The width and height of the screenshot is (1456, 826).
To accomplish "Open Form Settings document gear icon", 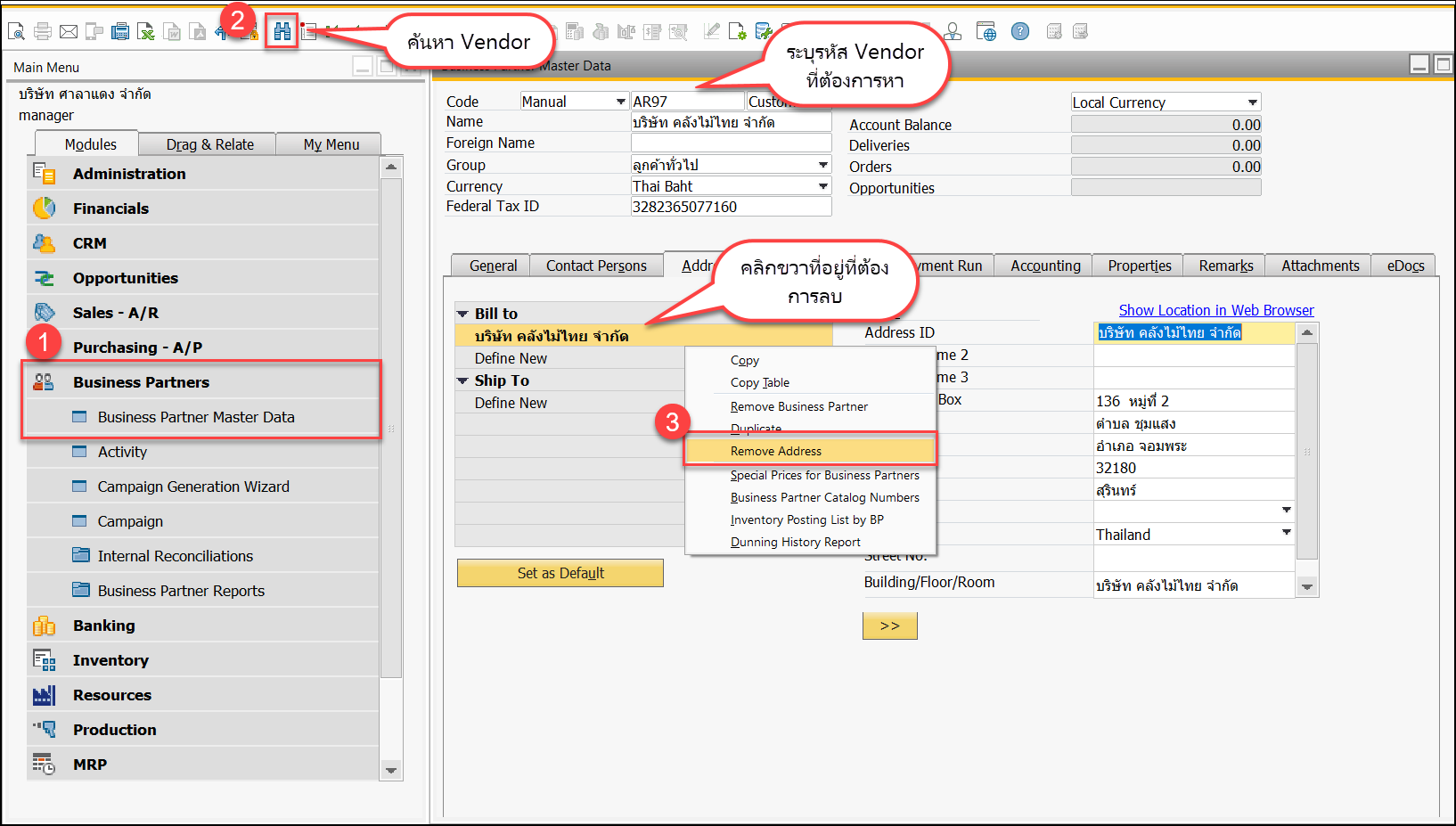I will pos(737,31).
